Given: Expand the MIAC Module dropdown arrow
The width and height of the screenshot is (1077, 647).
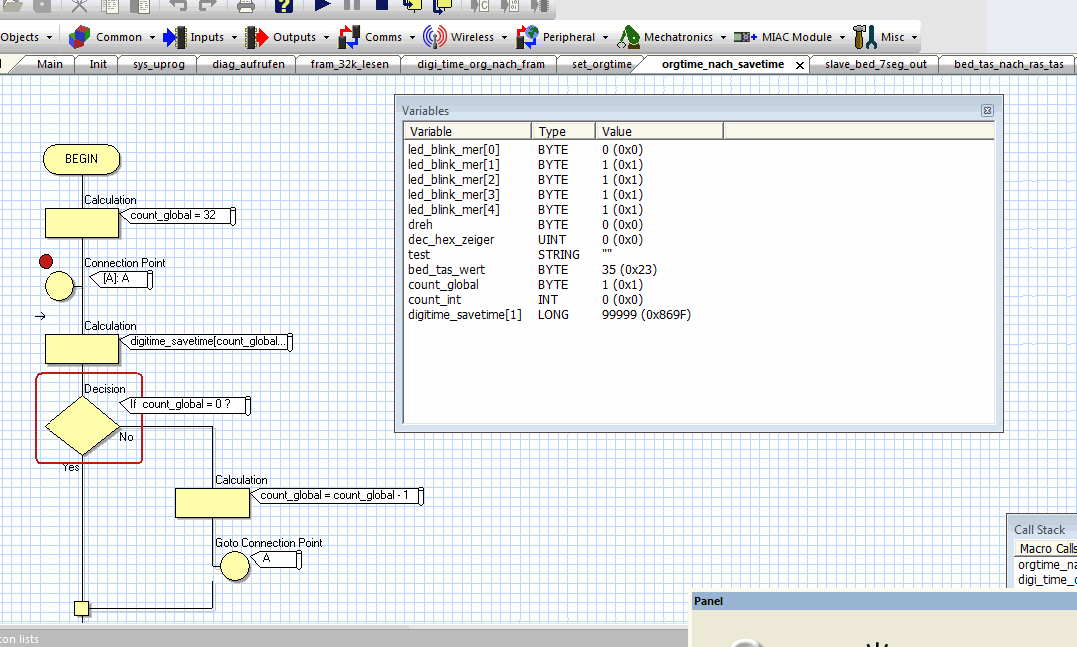Looking at the screenshot, I should [x=842, y=38].
